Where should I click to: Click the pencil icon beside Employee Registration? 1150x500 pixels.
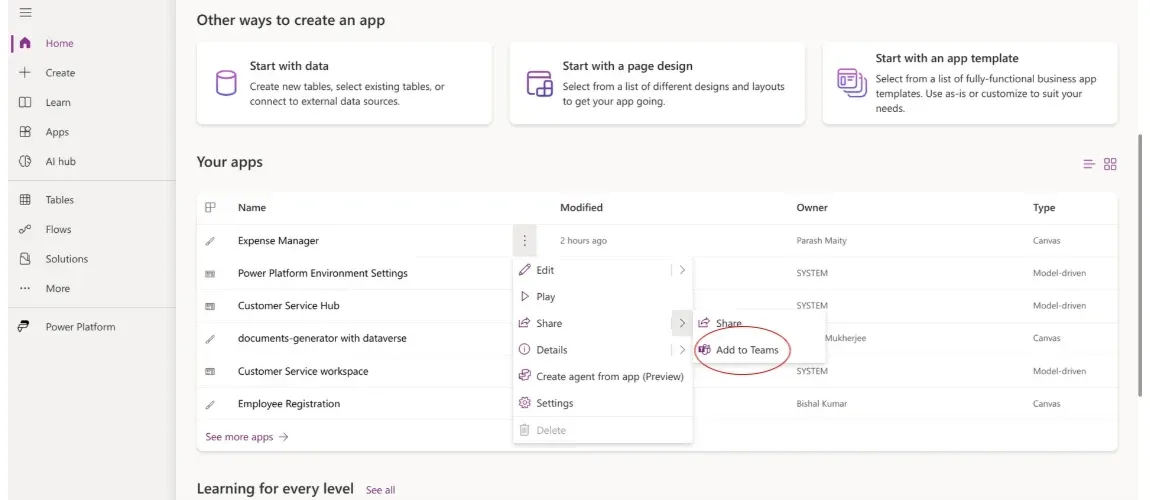tap(210, 404)
